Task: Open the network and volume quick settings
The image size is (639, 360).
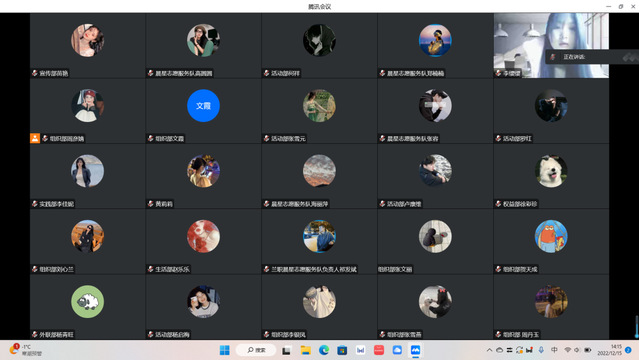Action: click(577, 350)
